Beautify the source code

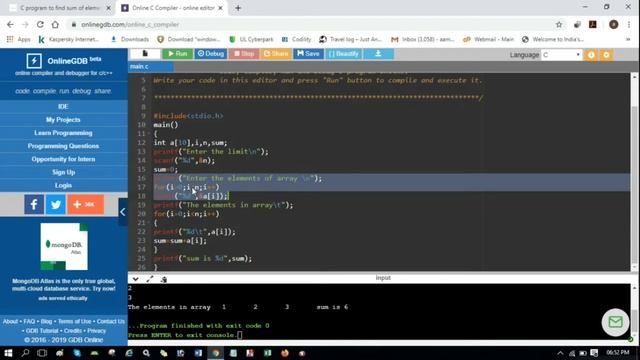(344, 53)
